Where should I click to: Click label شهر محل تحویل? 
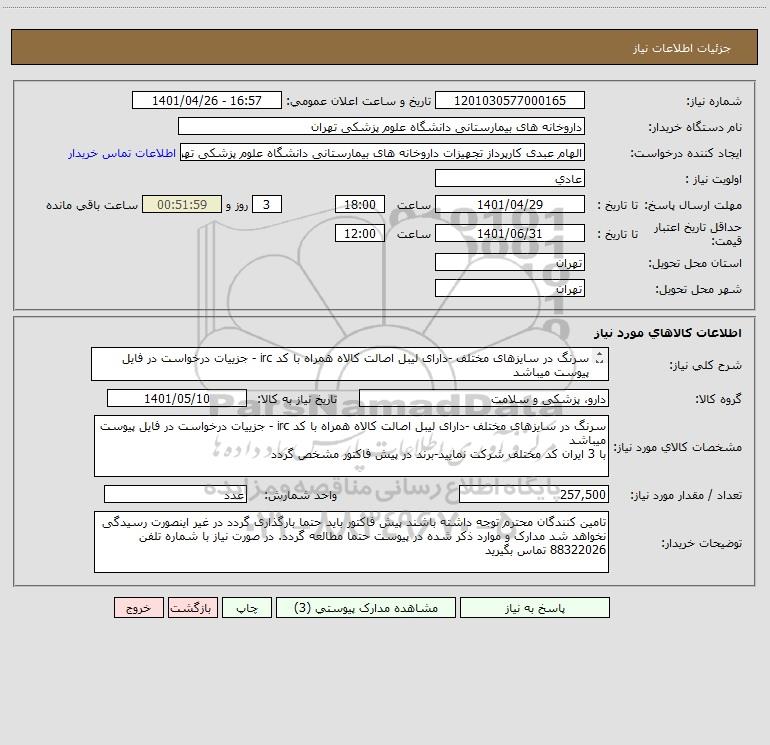point(699,289)
